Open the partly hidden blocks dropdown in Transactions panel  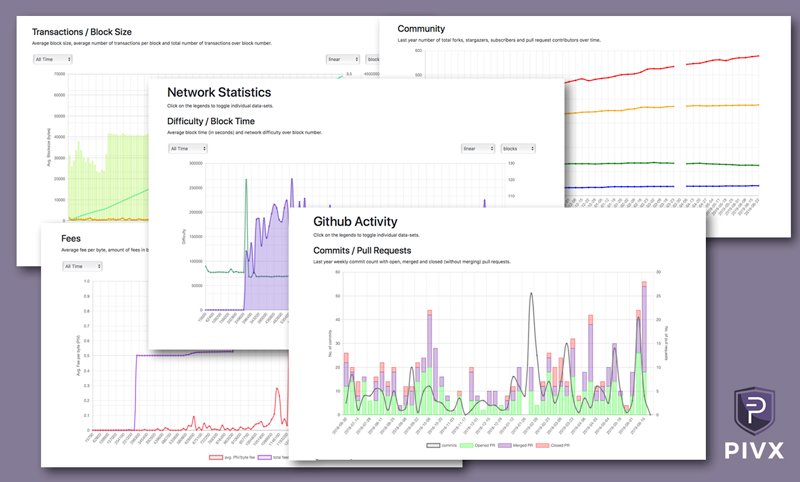click(x=372, y=59)
